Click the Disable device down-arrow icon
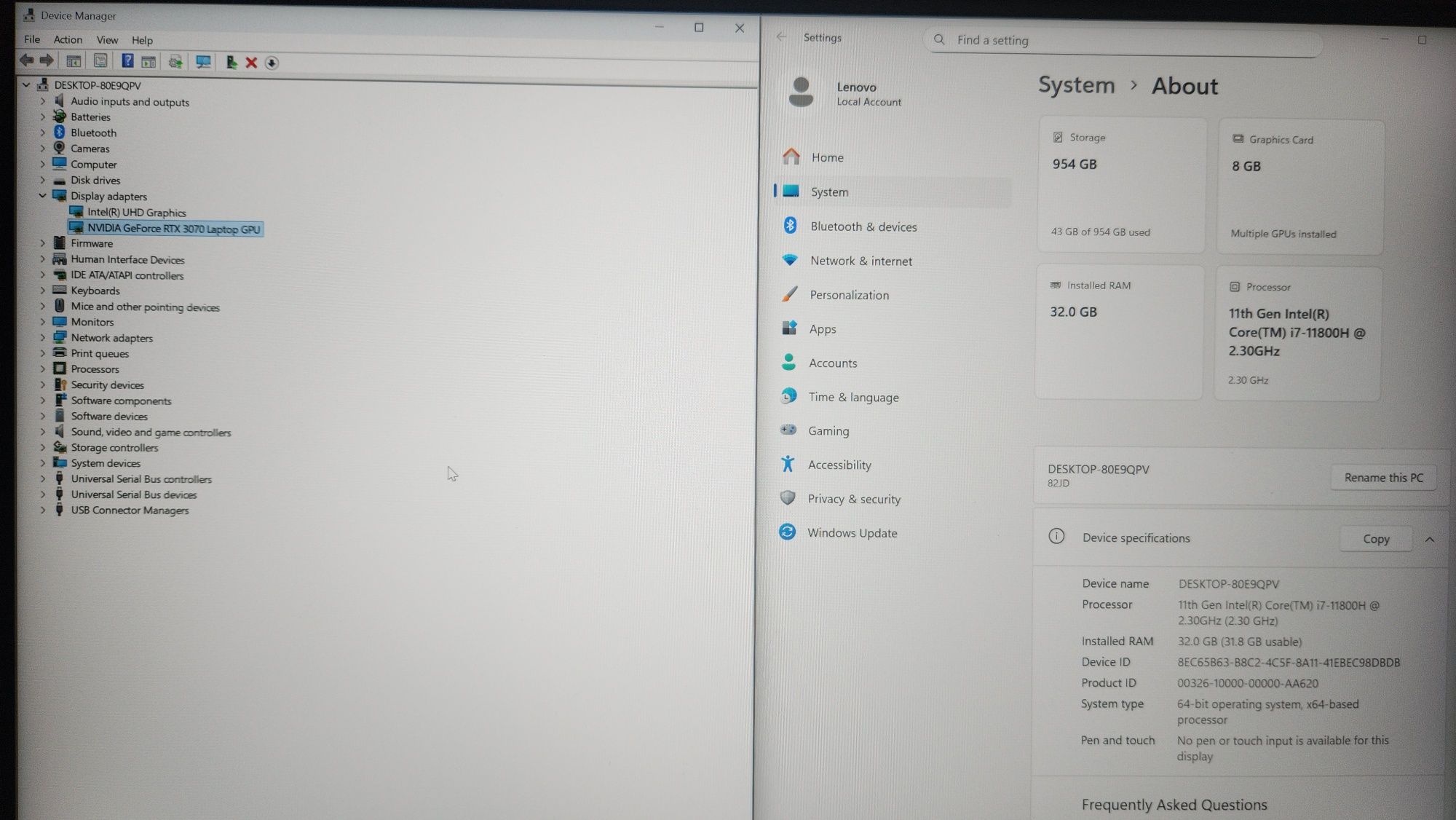 [272, 63]
